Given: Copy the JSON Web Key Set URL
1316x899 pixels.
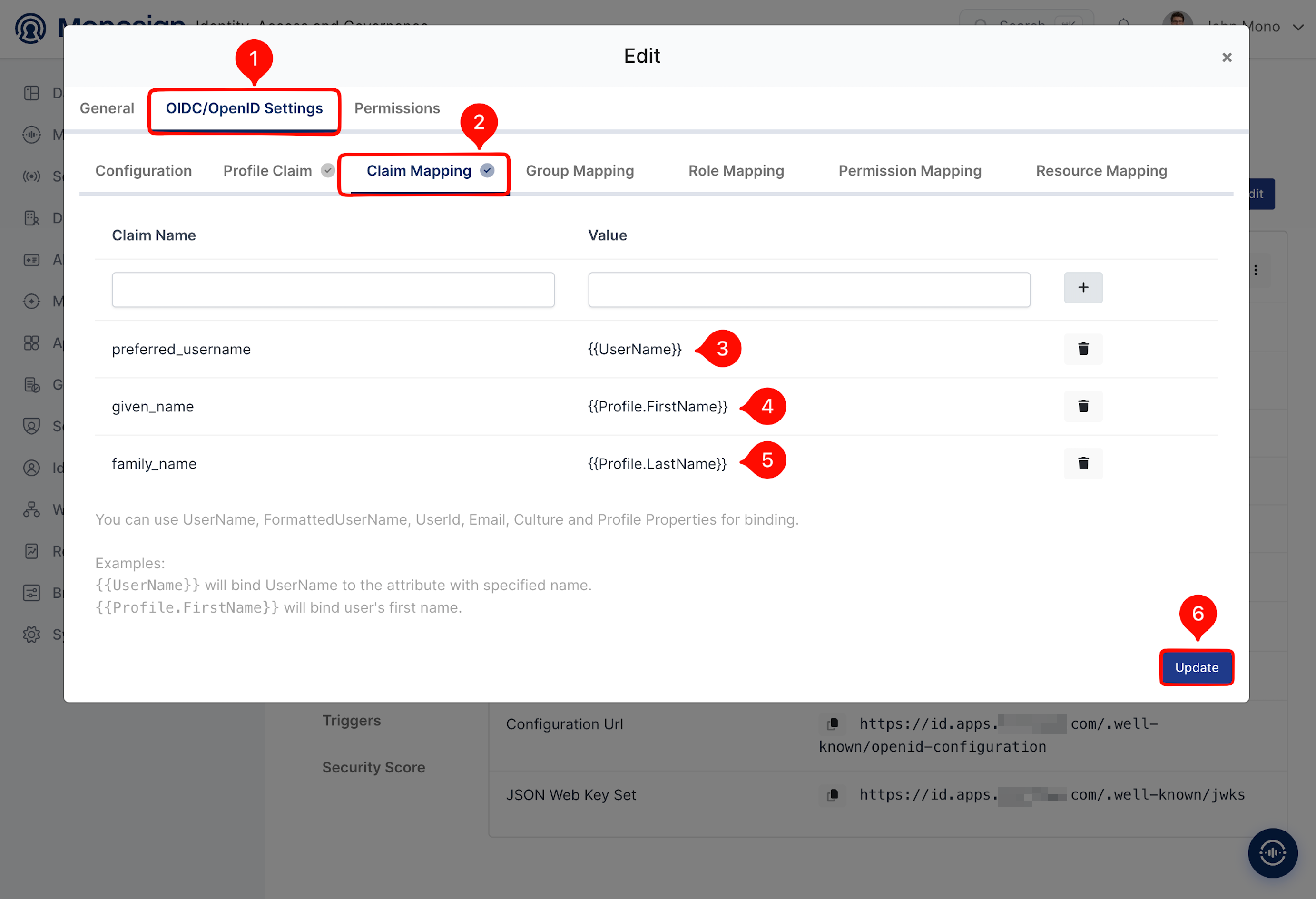Looking at the screenshot, I should pyautogui.click(x=833, y=795).
